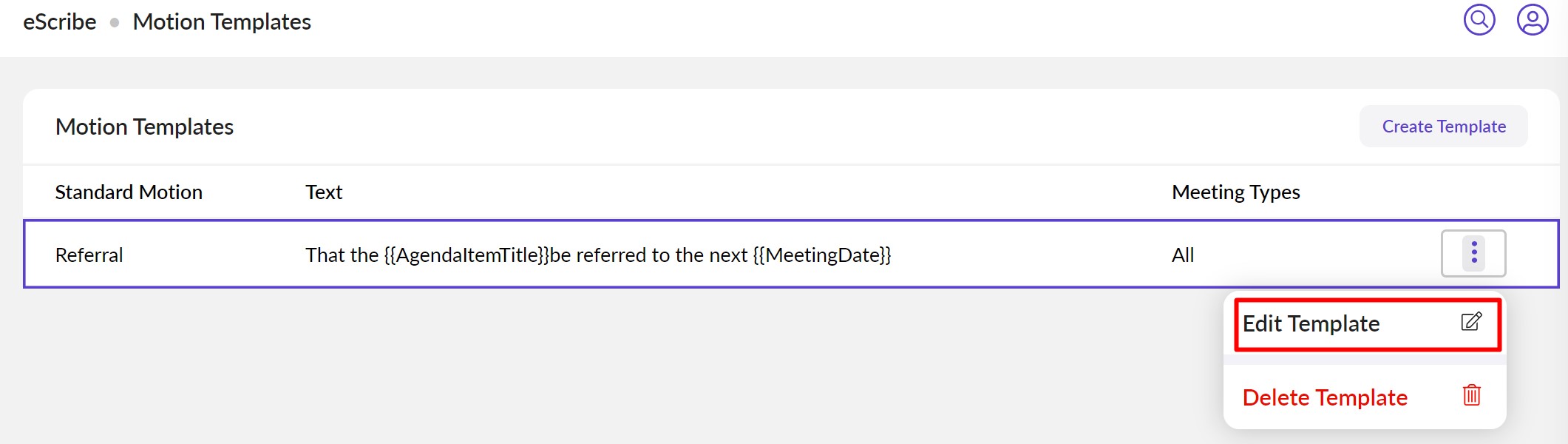Sort by the Standard Motion column header
This screenshot has height=444, width=1568.
click(x=129, y=192)
